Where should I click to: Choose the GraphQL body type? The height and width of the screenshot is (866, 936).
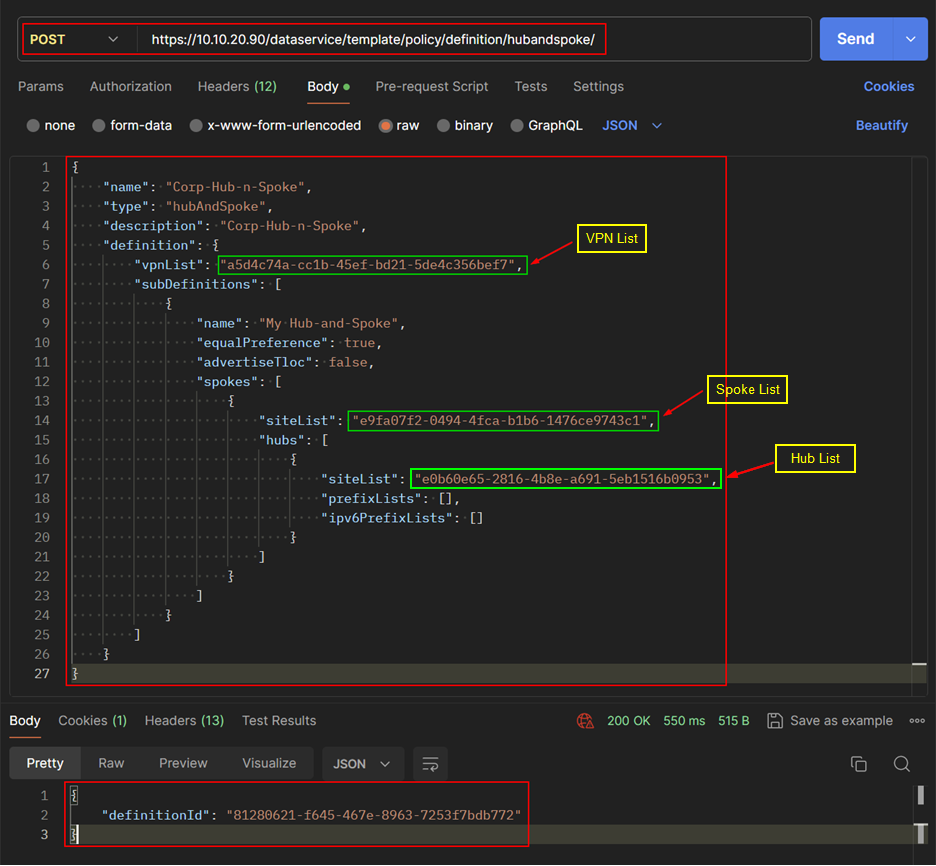point(517,126)
